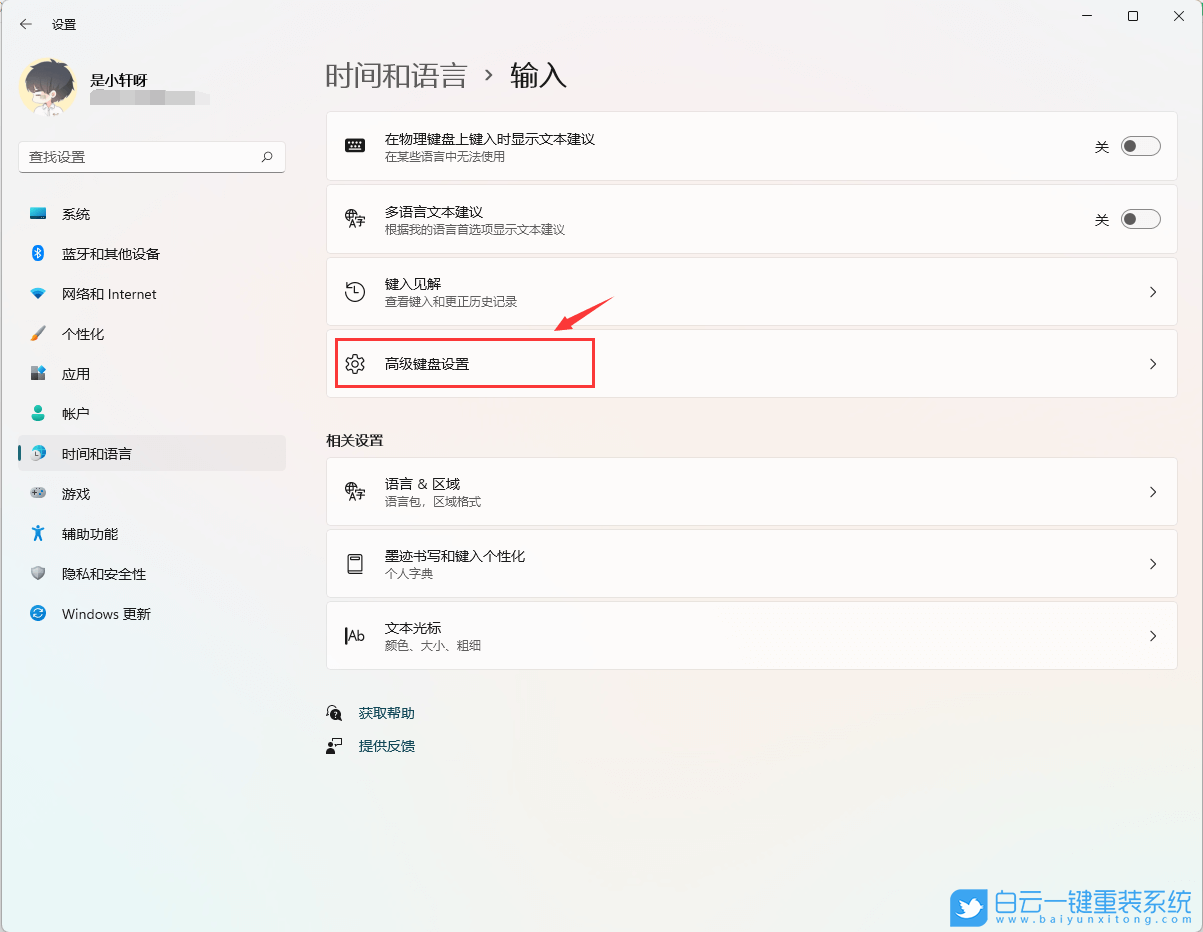
Task: Open 语言 & 区域 settings row
Action: tap(750, 491)
